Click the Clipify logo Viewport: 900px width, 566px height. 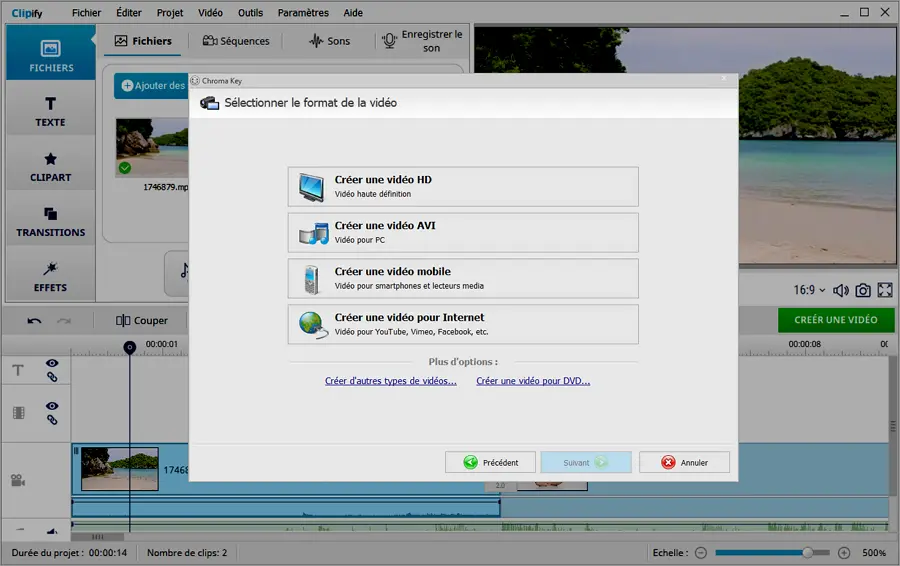[26, 13]
